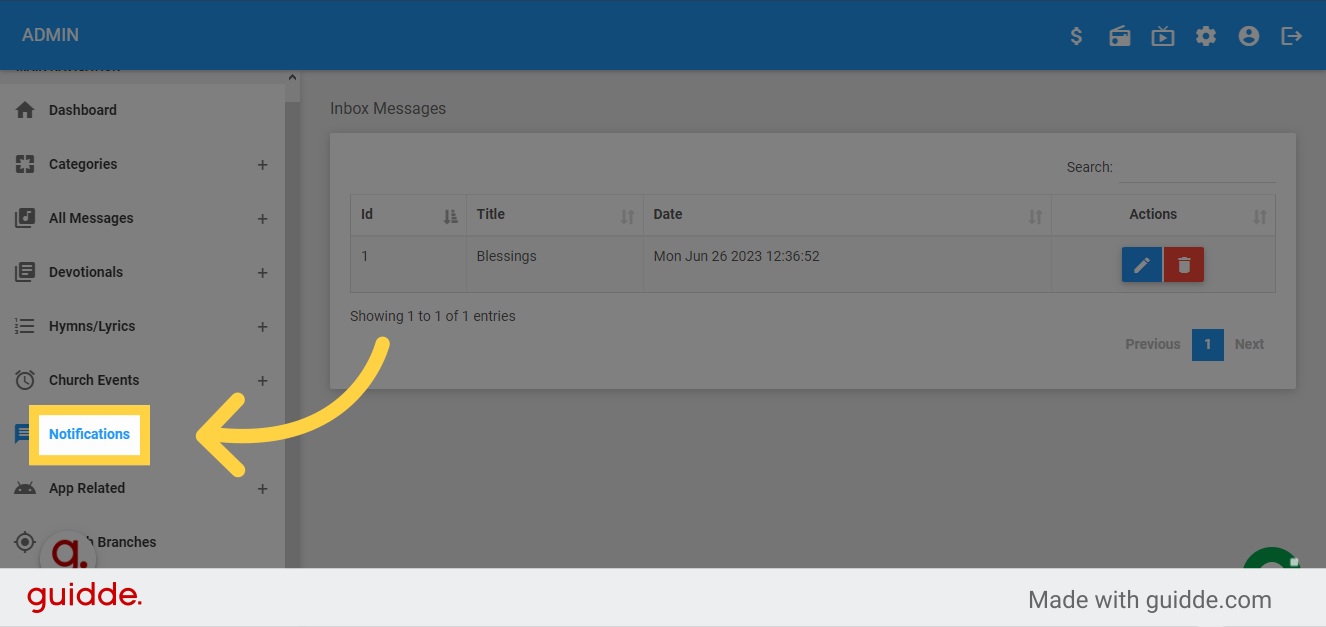The image size is (1326, 627).
Task: Delete the Blessings message with the trash icon
Action: [x=1183, y=264]
